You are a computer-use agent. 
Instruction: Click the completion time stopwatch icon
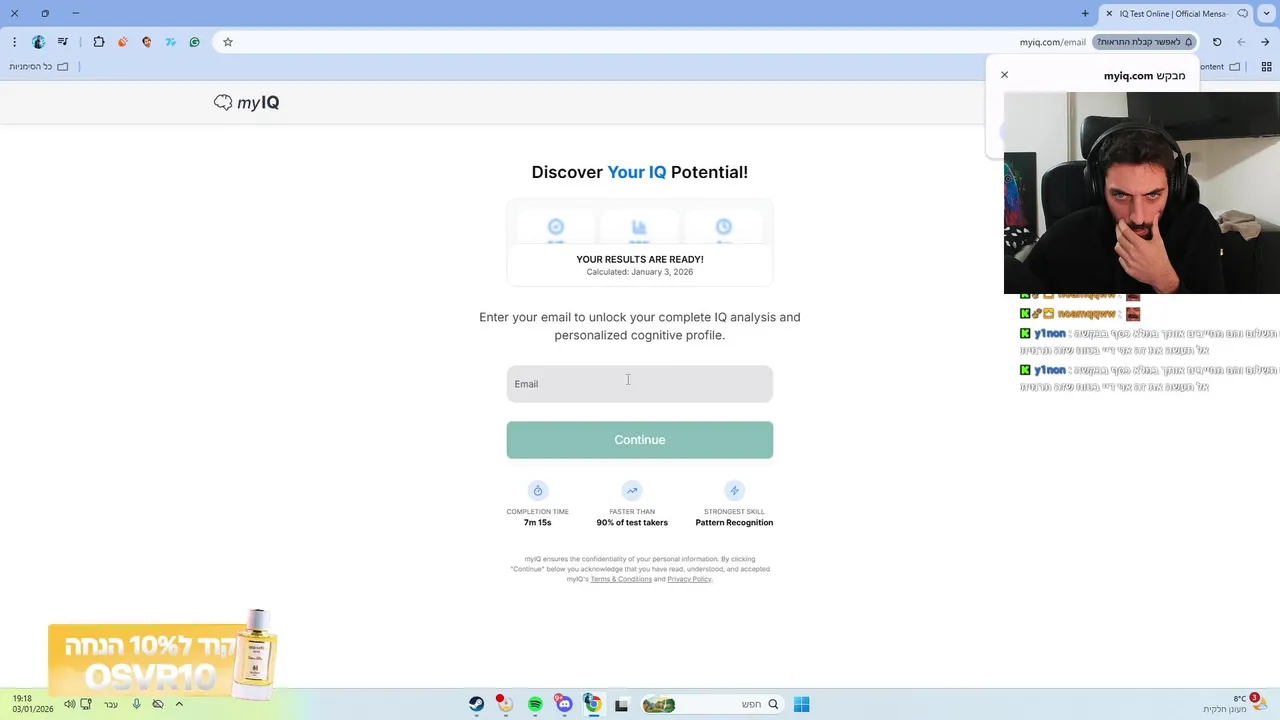click(x=538, y=491)
